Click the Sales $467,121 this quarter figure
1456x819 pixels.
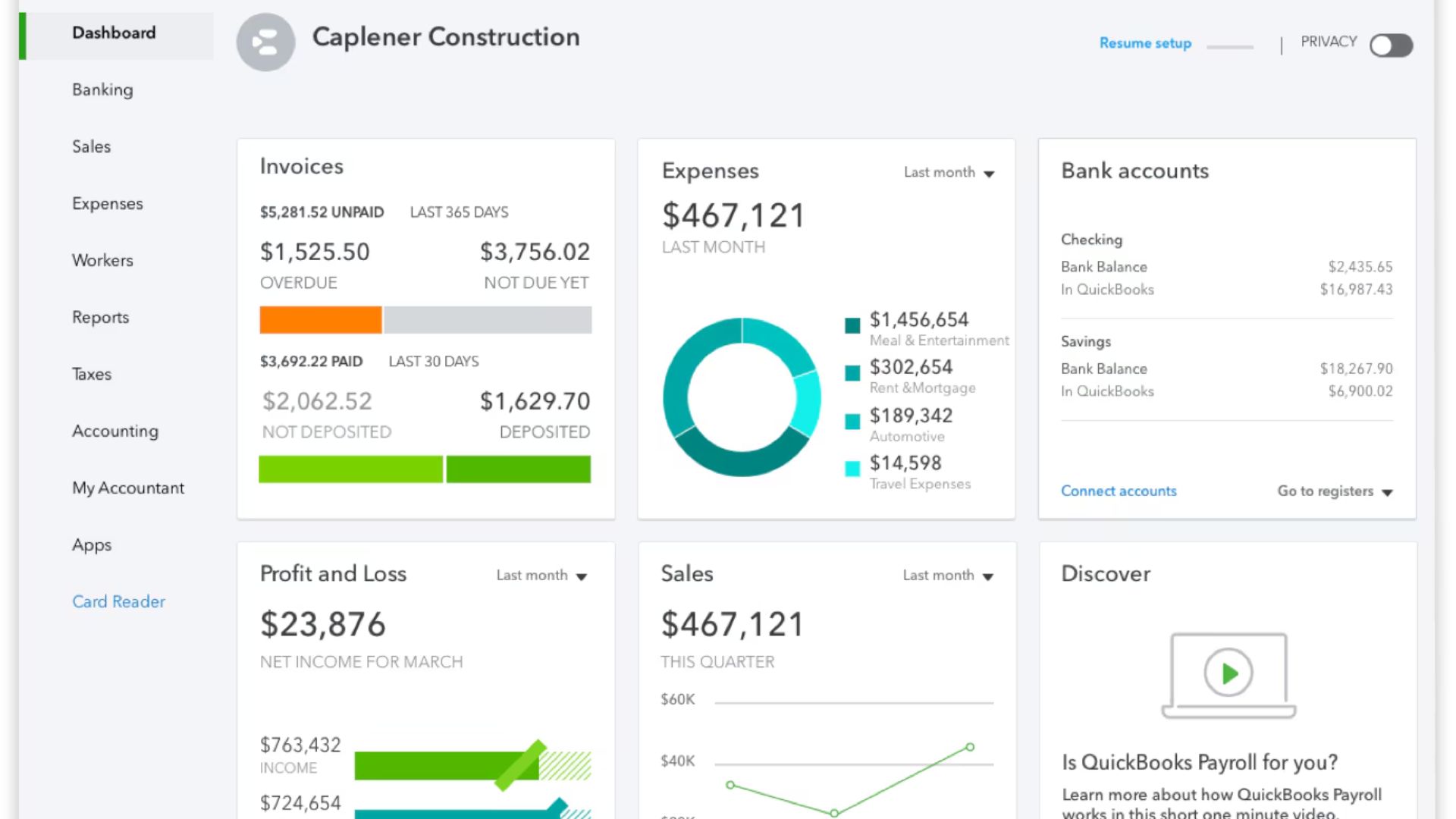click(733, 625)
